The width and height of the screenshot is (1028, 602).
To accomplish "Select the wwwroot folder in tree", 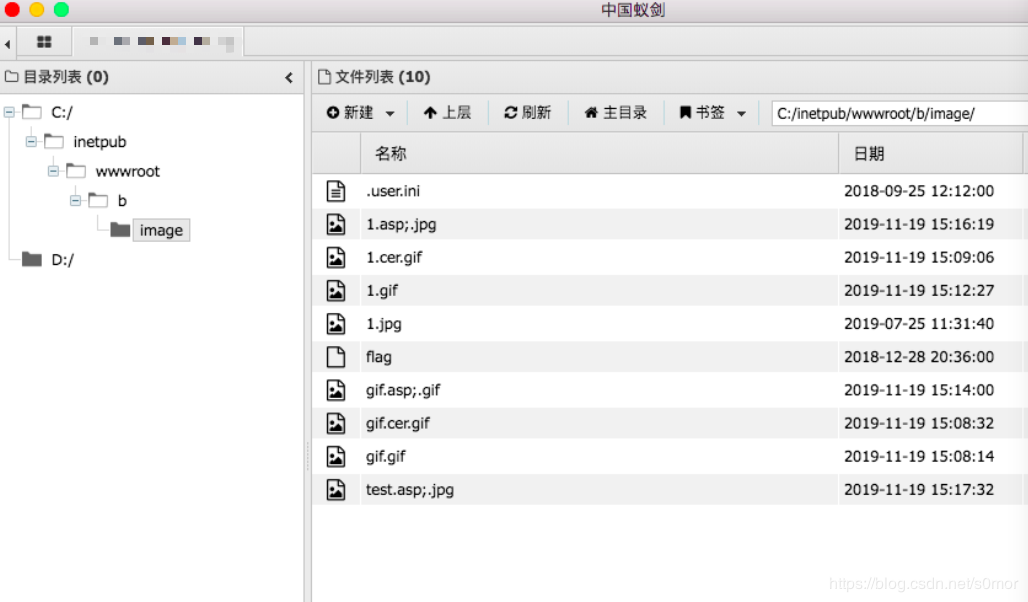I will pyautogui.click(x=127, y=171).
